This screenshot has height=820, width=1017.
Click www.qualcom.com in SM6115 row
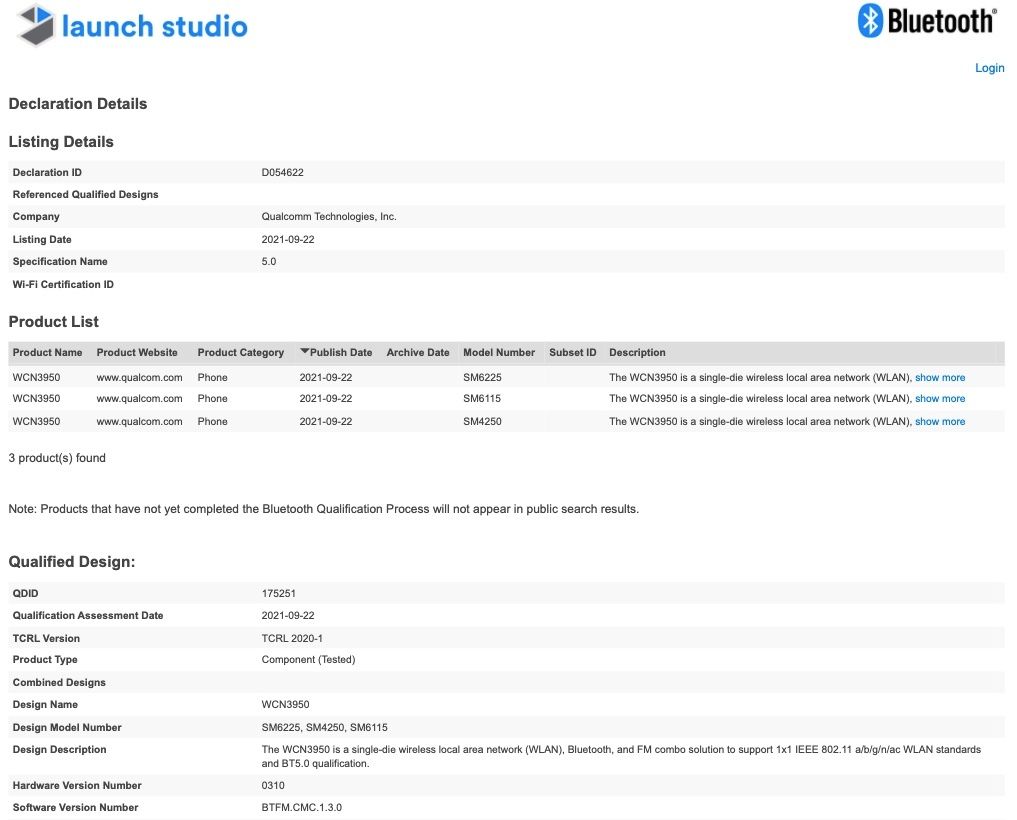point(139,398)
